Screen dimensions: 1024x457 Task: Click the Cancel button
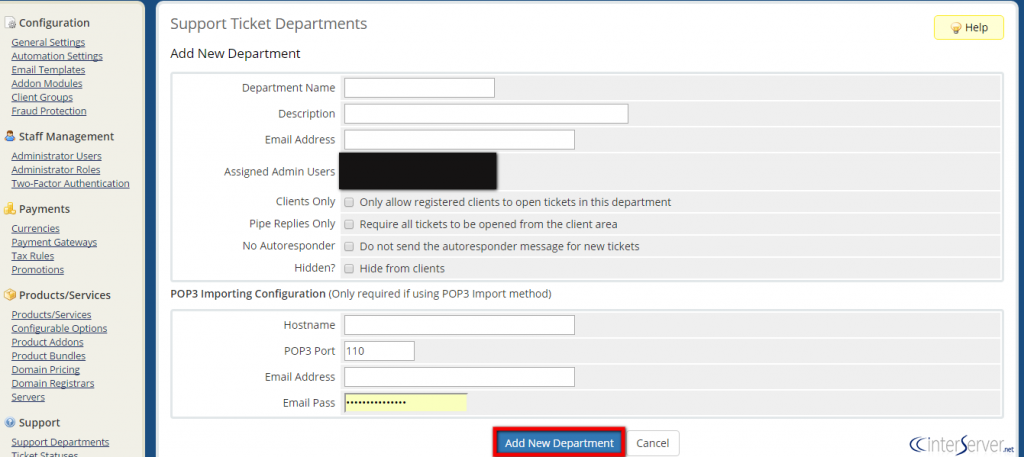tap(652, 443)
